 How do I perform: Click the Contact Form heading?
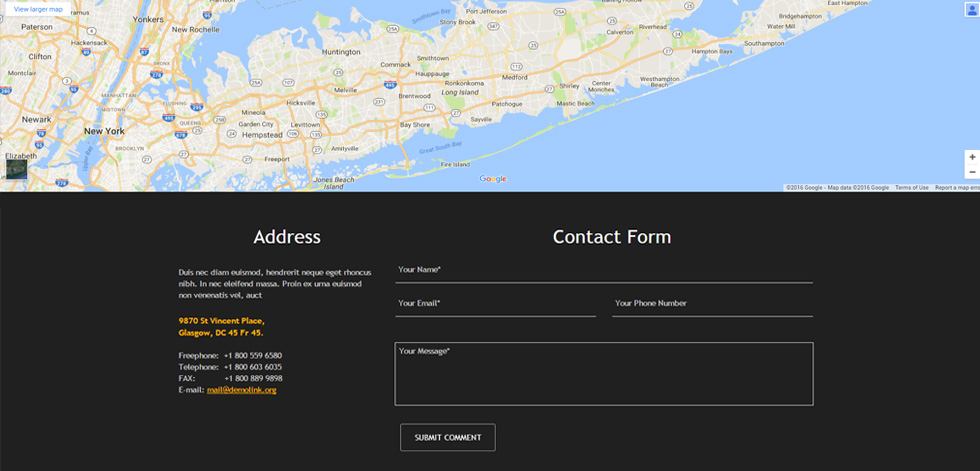pos(612,237)
